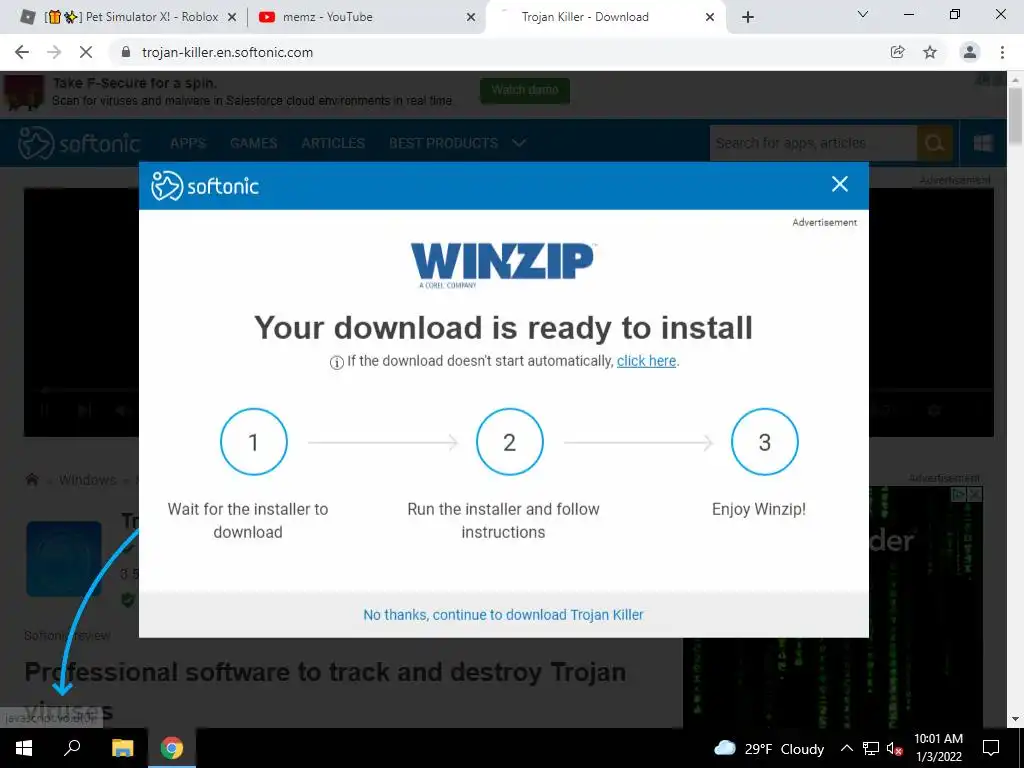Click Watch demo button in F-Secure ad

[x=525, y=90]
